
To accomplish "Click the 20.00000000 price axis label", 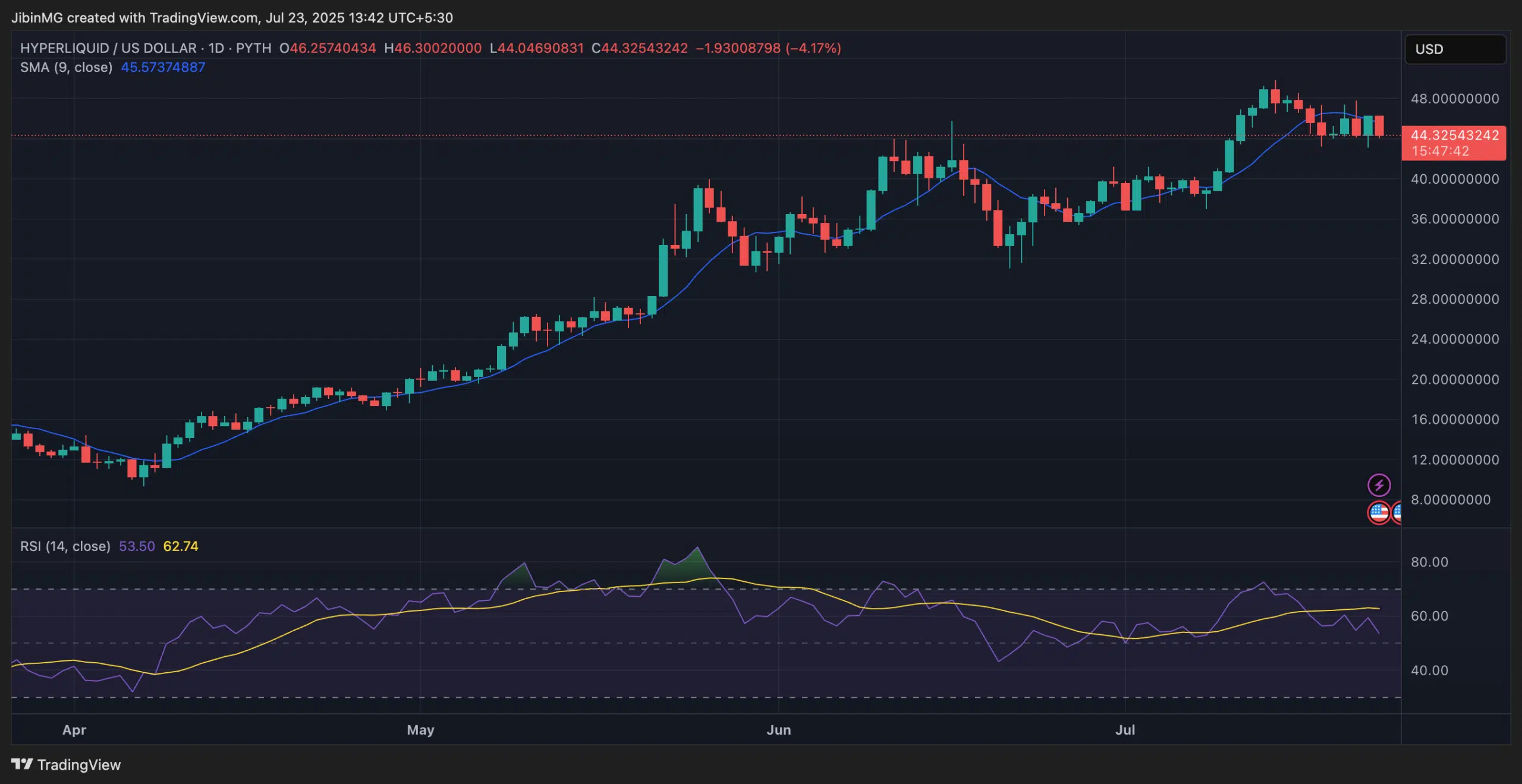I will click(x=1455, y=379).
